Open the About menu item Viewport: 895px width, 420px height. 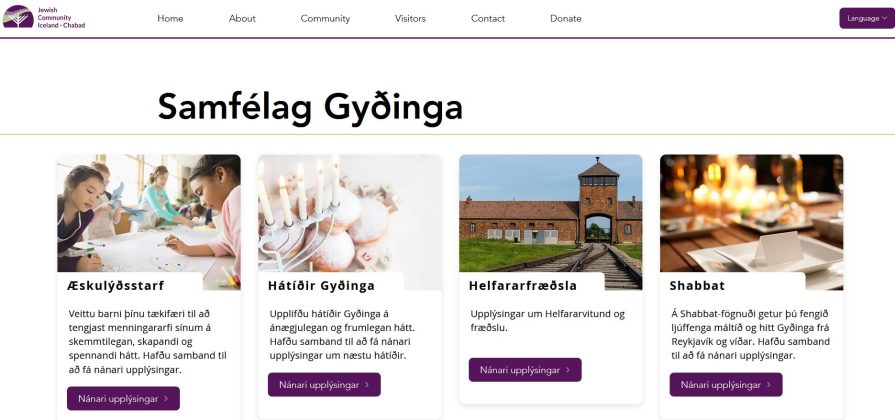[x=242, y=18]
